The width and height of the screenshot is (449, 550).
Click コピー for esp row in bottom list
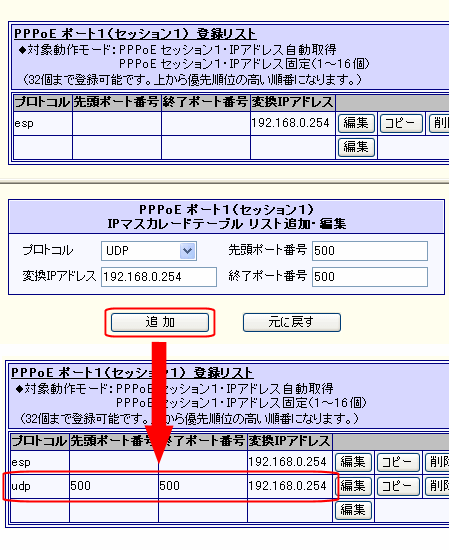pyautogui.click(x=398, y=462)
